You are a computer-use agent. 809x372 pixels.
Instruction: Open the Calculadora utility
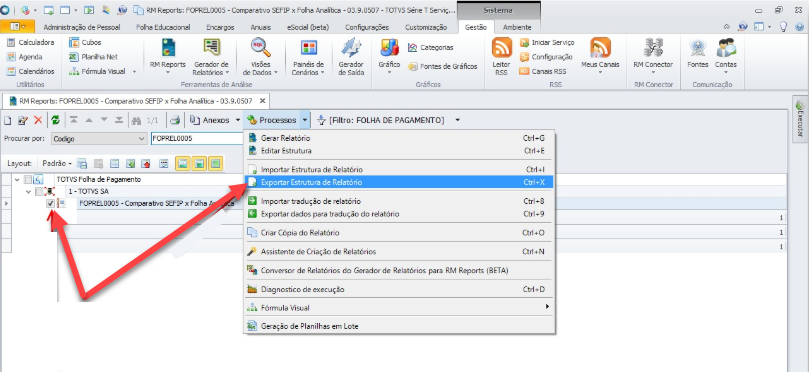point(30,43)
